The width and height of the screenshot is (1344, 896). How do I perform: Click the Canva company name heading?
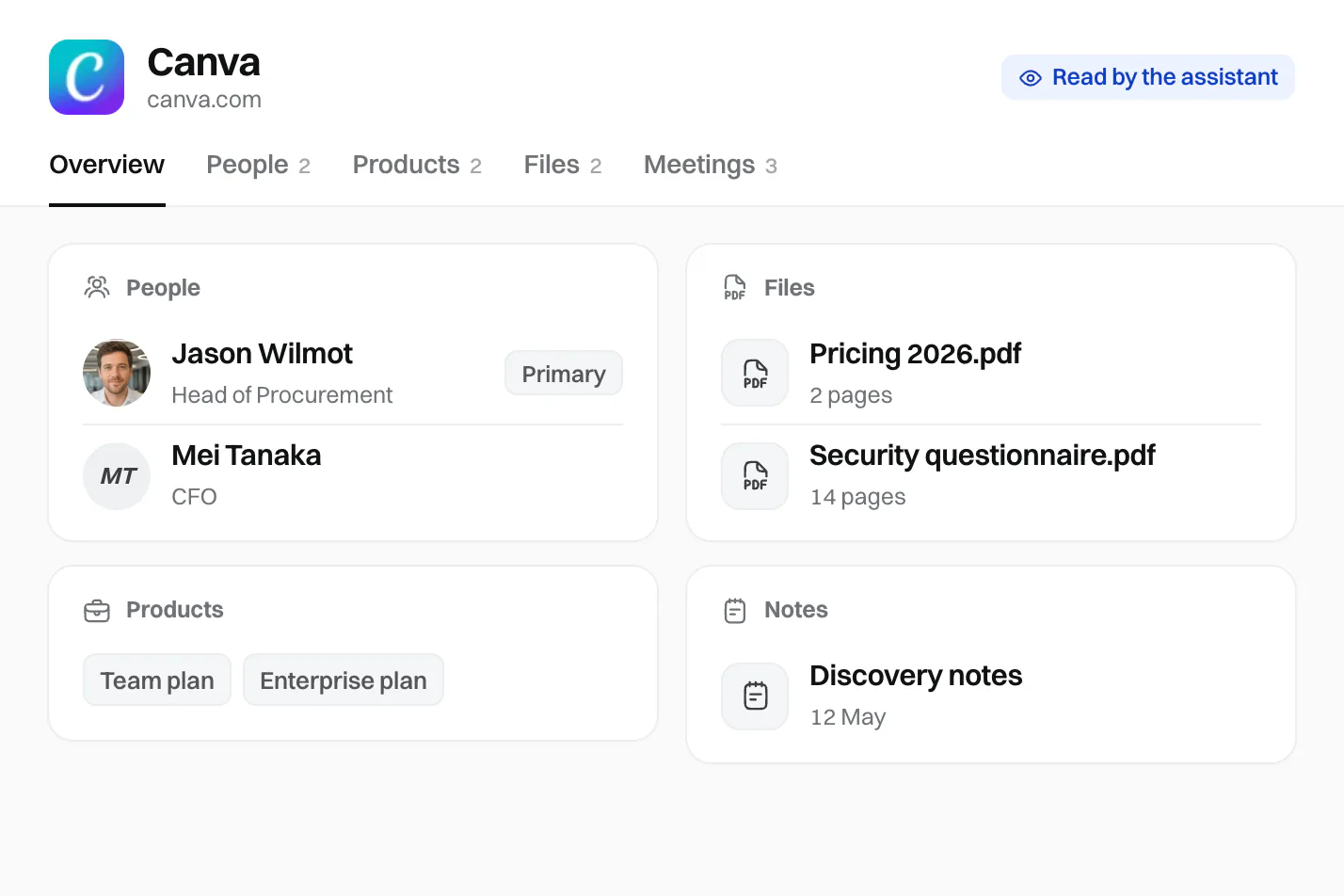pos(204,63)
